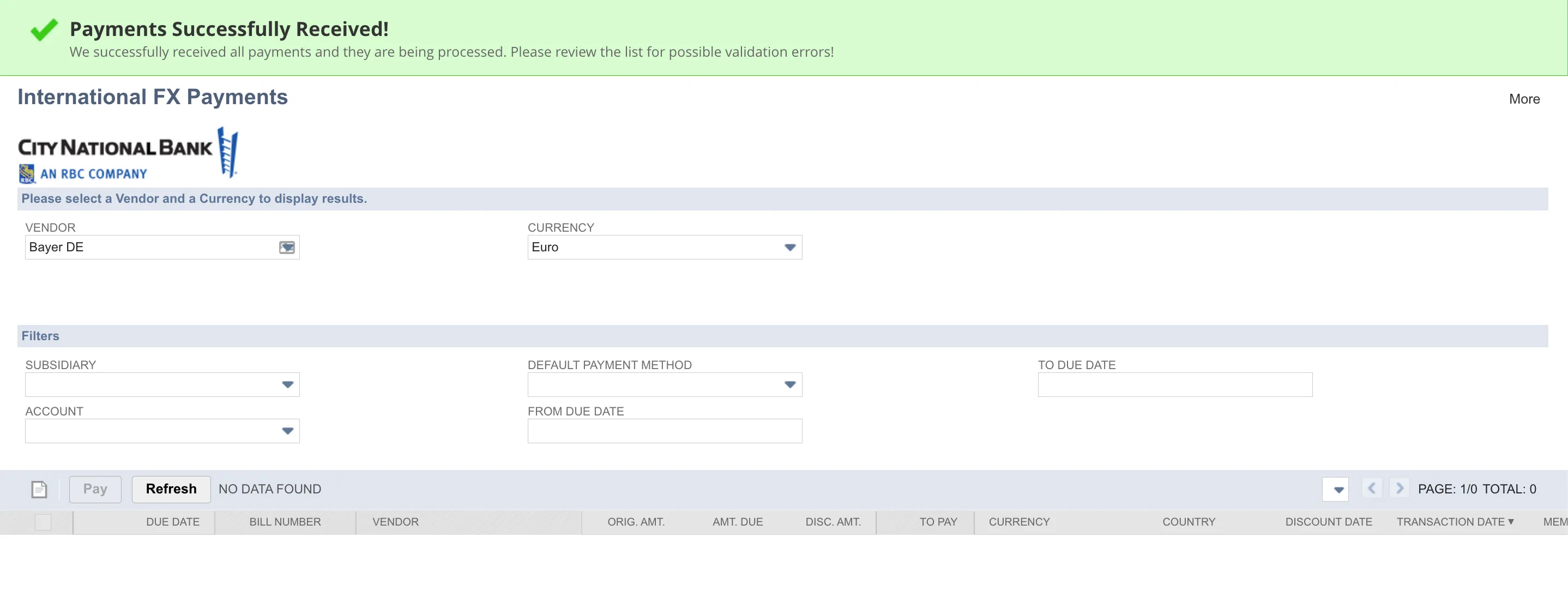Viewport: 1568px width, 603px height.
Task: Click the green success checkmark icon
Action: coord(45,29)
